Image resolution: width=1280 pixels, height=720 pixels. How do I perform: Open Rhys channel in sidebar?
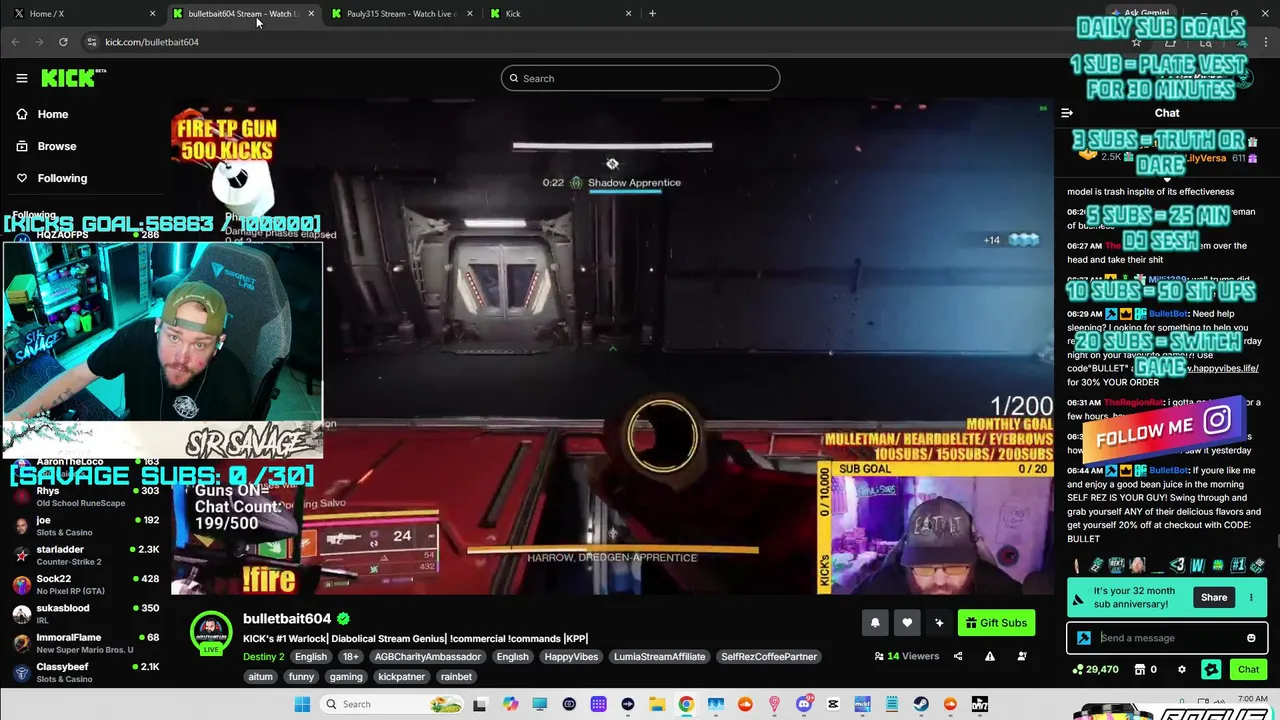85,497
